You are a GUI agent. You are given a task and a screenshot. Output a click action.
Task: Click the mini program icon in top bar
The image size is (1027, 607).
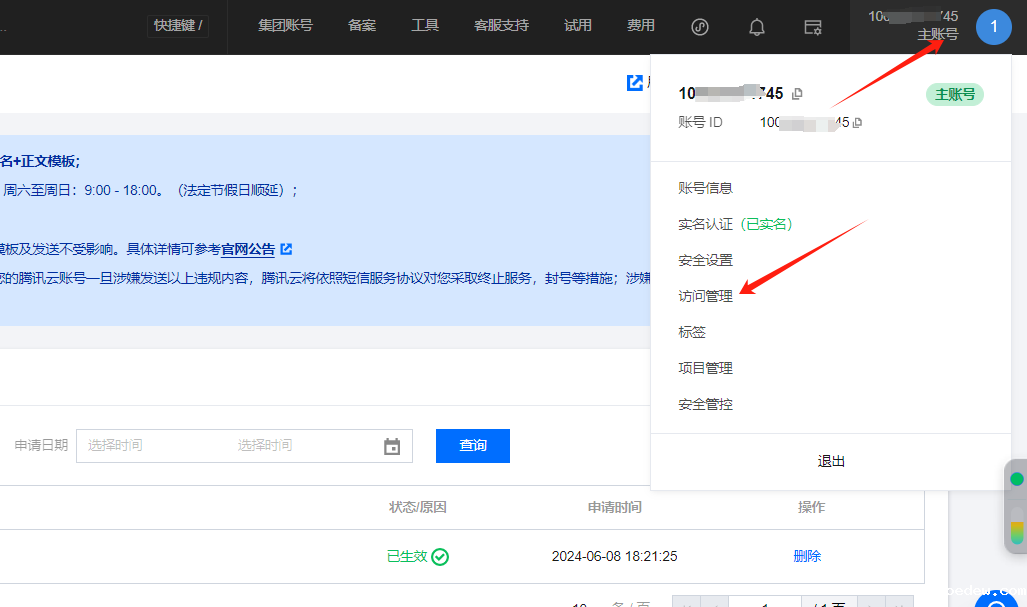point(700,27)
